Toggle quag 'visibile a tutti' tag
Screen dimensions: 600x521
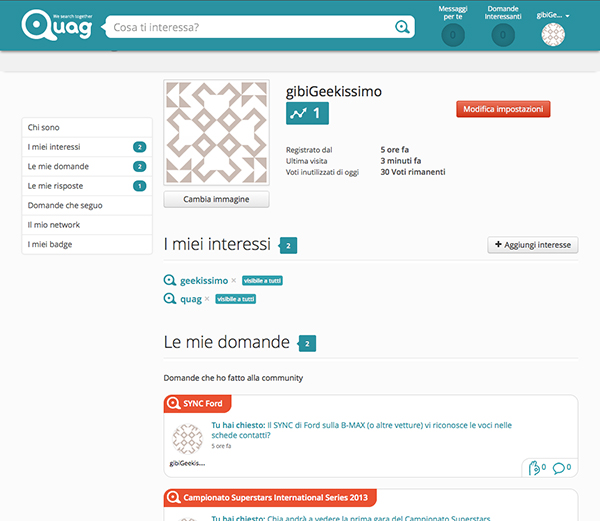pyautogui.click(x=236, y=299)
